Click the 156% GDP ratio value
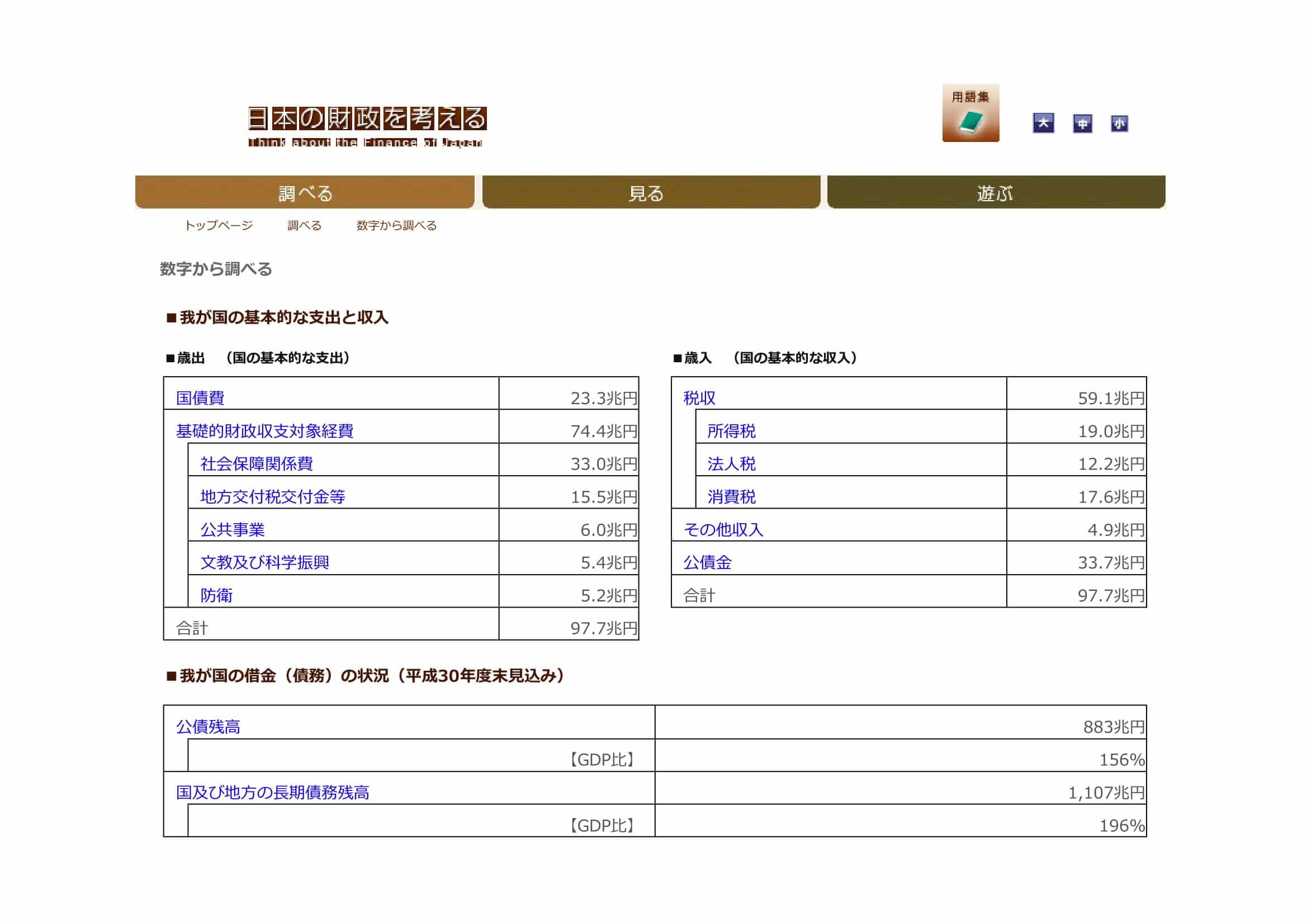 click(x=1122, y=760)
